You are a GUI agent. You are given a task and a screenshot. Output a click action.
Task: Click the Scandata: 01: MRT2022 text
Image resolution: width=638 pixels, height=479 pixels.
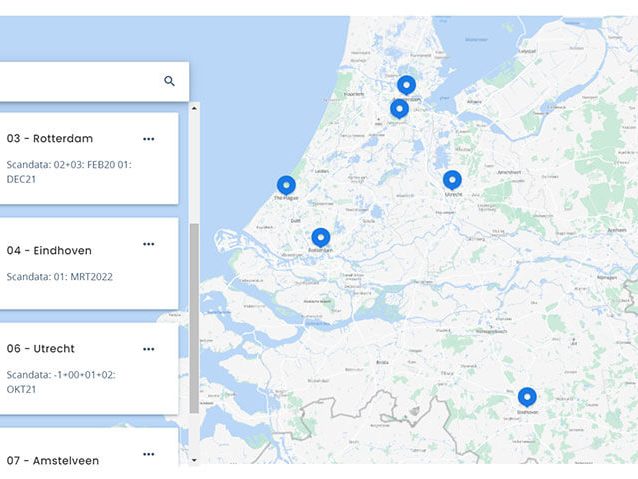[60, 277]
